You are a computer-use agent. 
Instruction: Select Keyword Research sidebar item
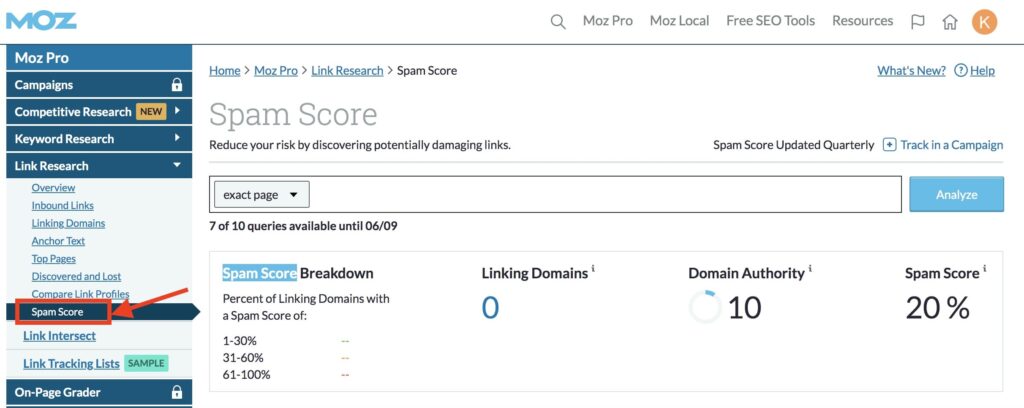point(99,138)
